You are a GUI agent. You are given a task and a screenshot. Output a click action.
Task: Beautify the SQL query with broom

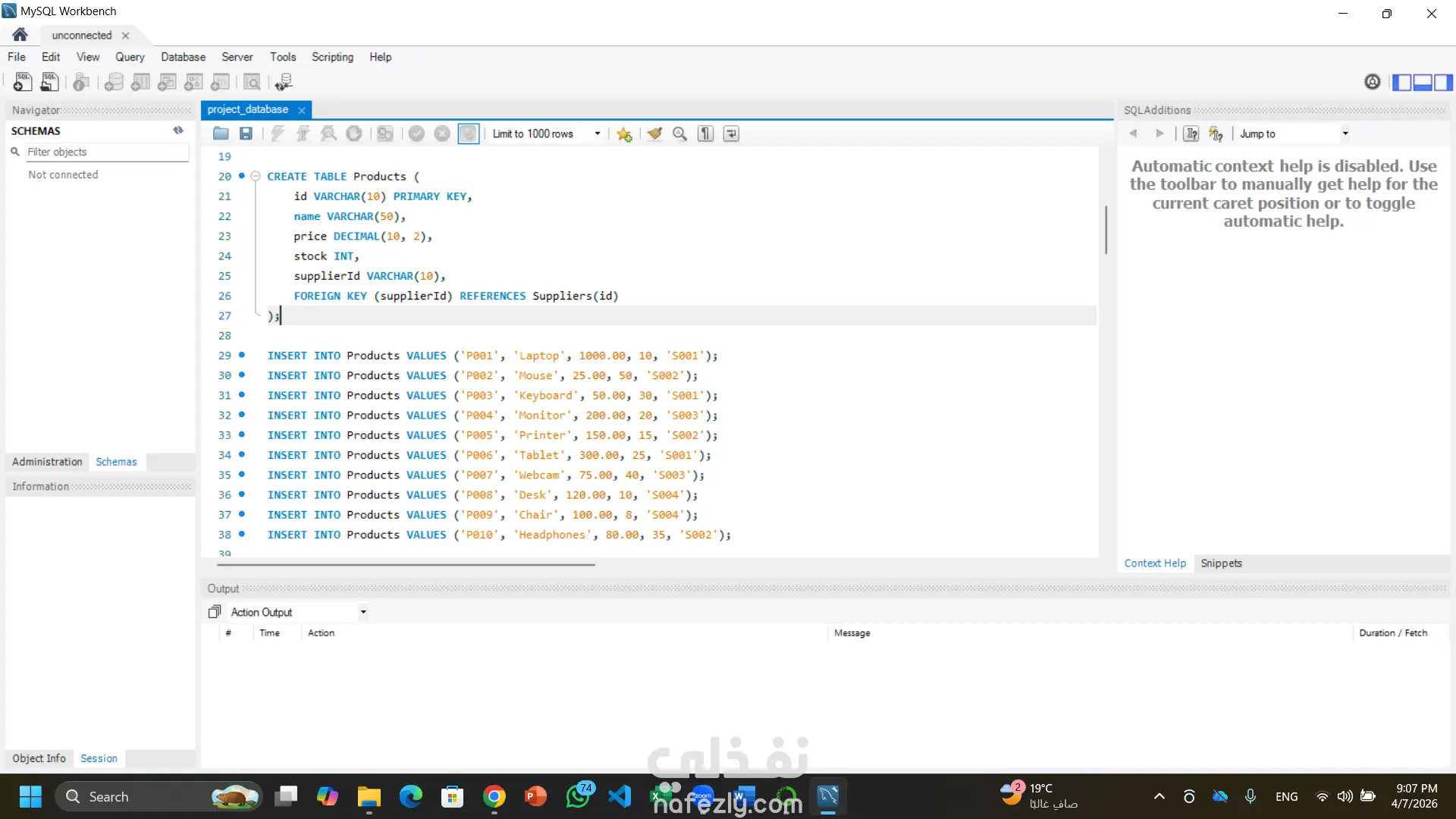(x=654, y=134)
